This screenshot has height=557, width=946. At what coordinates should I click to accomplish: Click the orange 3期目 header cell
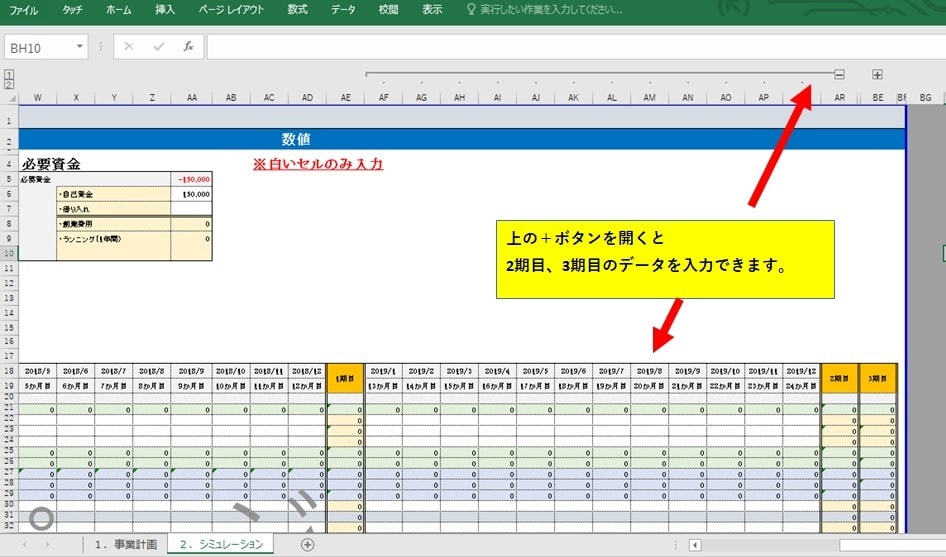[x=878, y=378]
